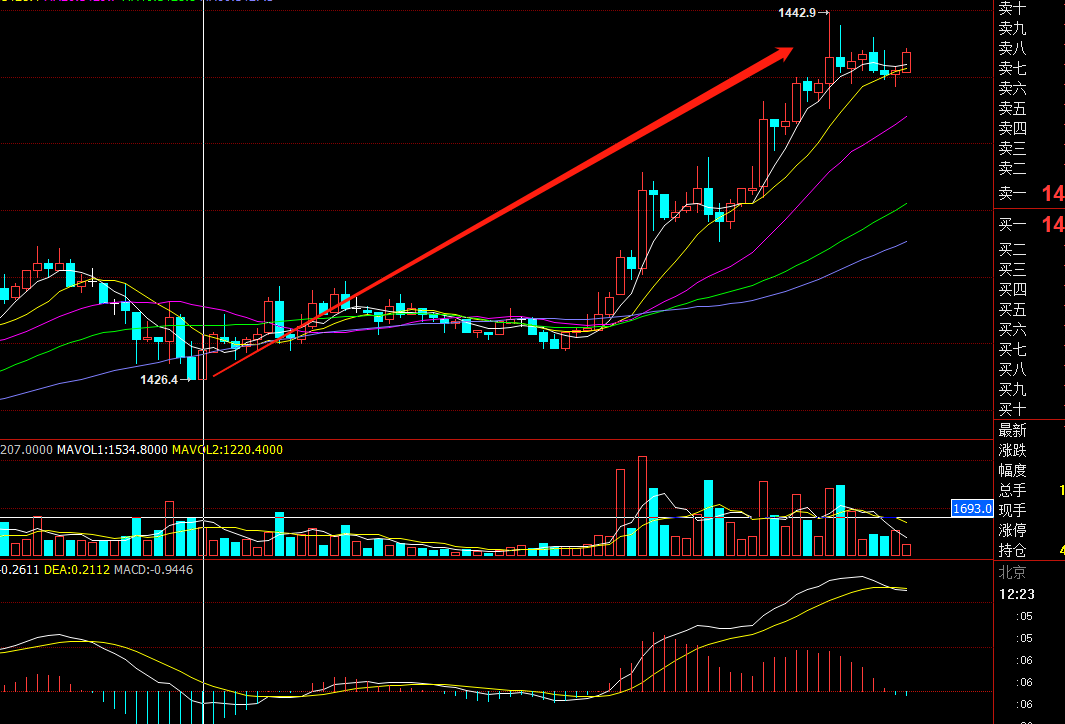Click the 卖四 ask level label
This screenshot has height=724, width=1065.
coord(1013,128)
